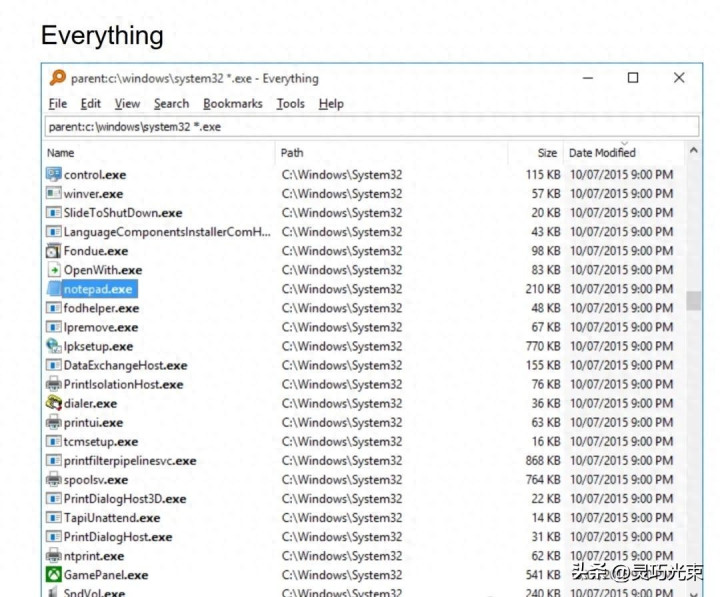720x597 pixels.
Task: Click the dialer.exe phone icon
Action: [x=54, y=403]
